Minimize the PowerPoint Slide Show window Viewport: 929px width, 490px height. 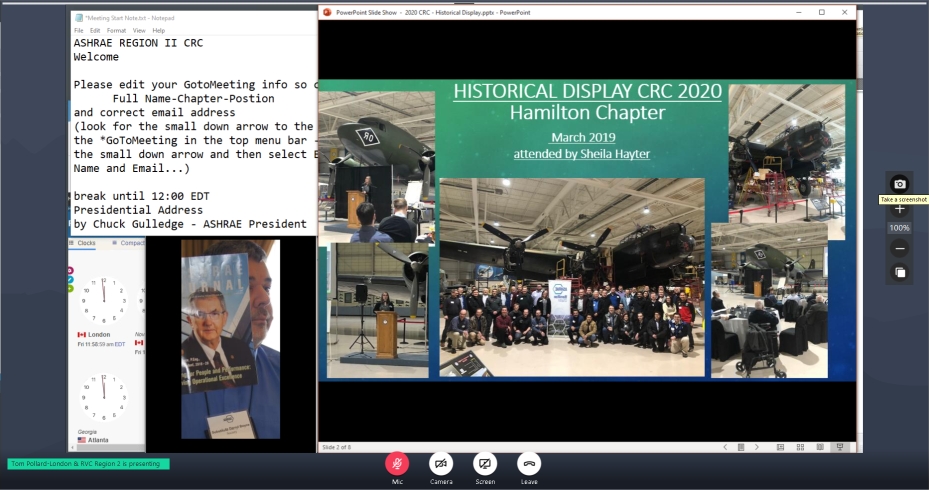click(x=800, y=12)
